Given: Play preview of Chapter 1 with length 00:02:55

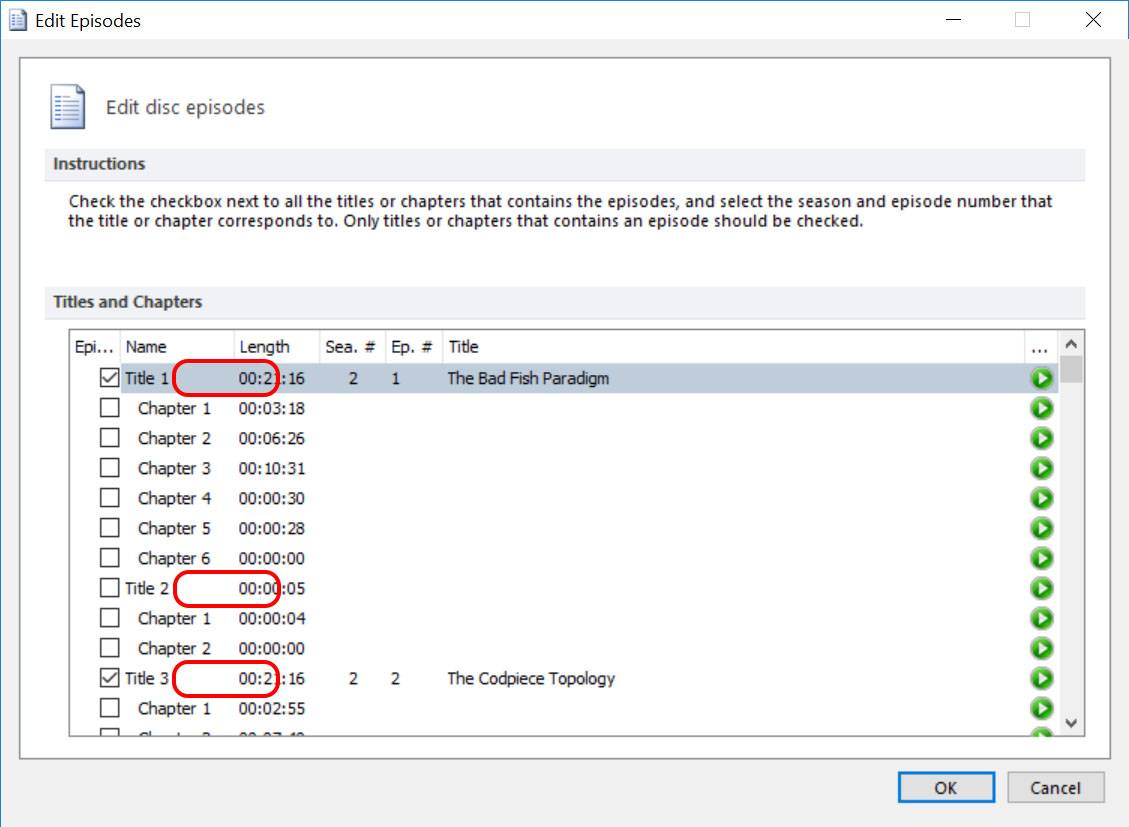Looking at the screenshot, I should pyautogui.click(x=1041, y=708).
